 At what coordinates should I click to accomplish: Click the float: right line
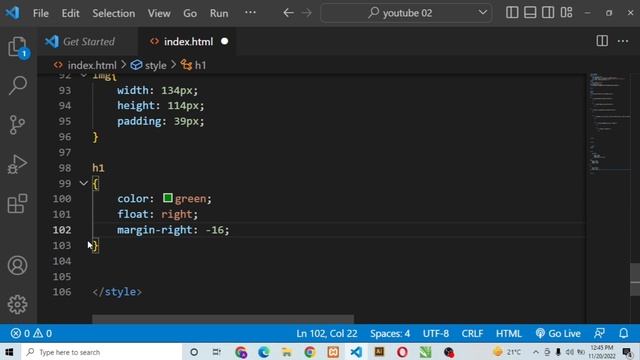click(158, 214)
